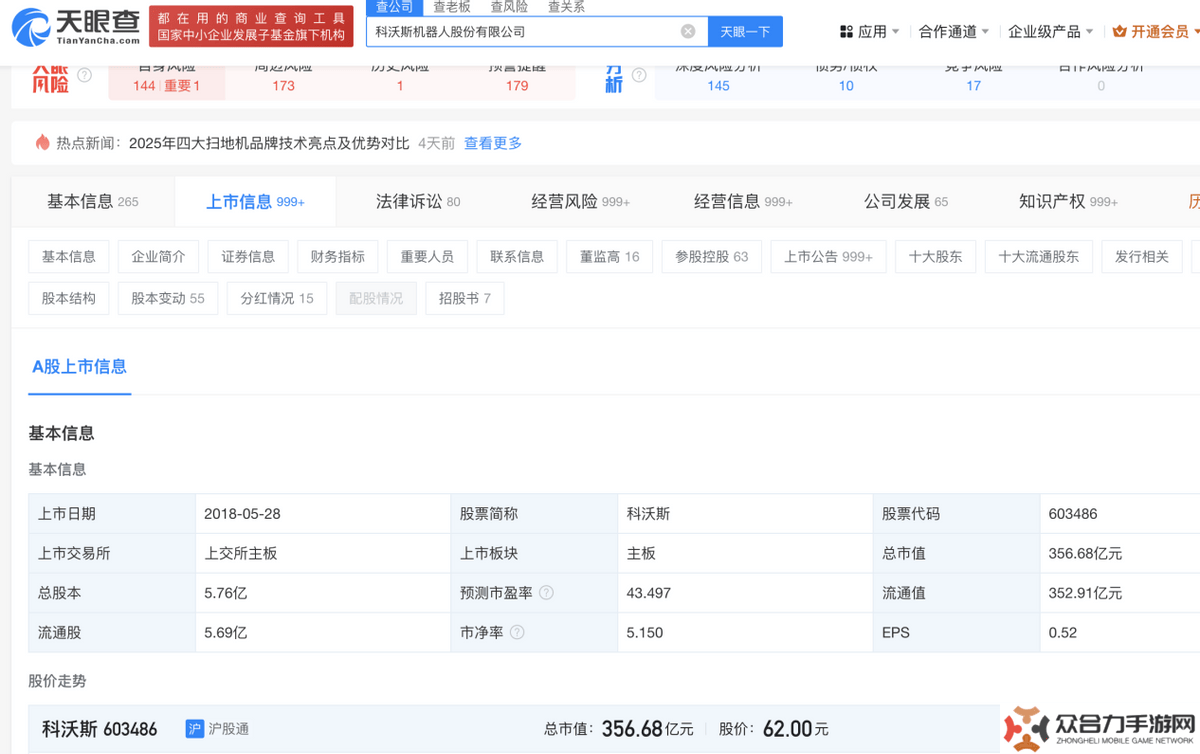This screenshot has height=754, width=1200.
Task: Click the 十大股东 button
Action: (x=935, y=257)
